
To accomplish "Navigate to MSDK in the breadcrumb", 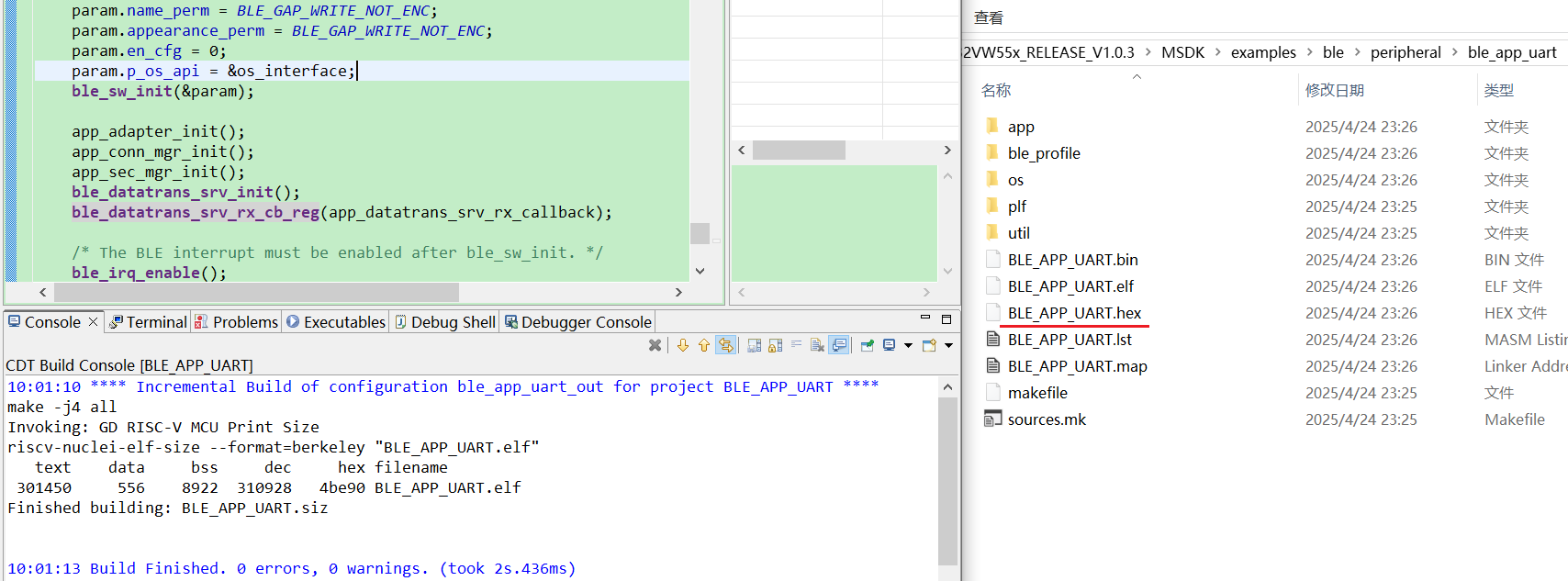I will tap(1182, 52).
